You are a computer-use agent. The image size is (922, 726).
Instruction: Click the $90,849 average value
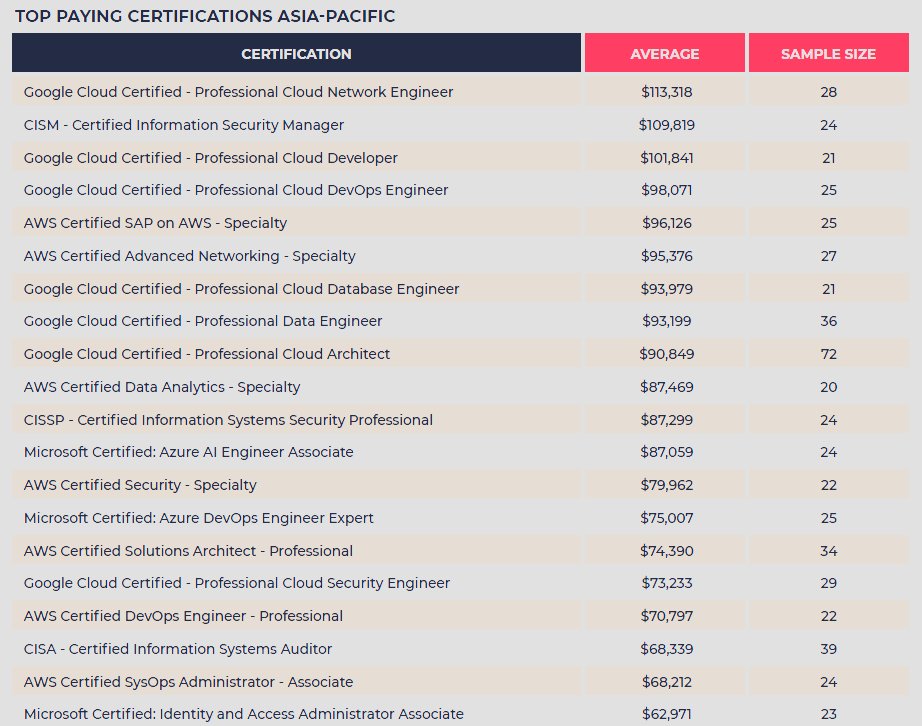[667, 354]
